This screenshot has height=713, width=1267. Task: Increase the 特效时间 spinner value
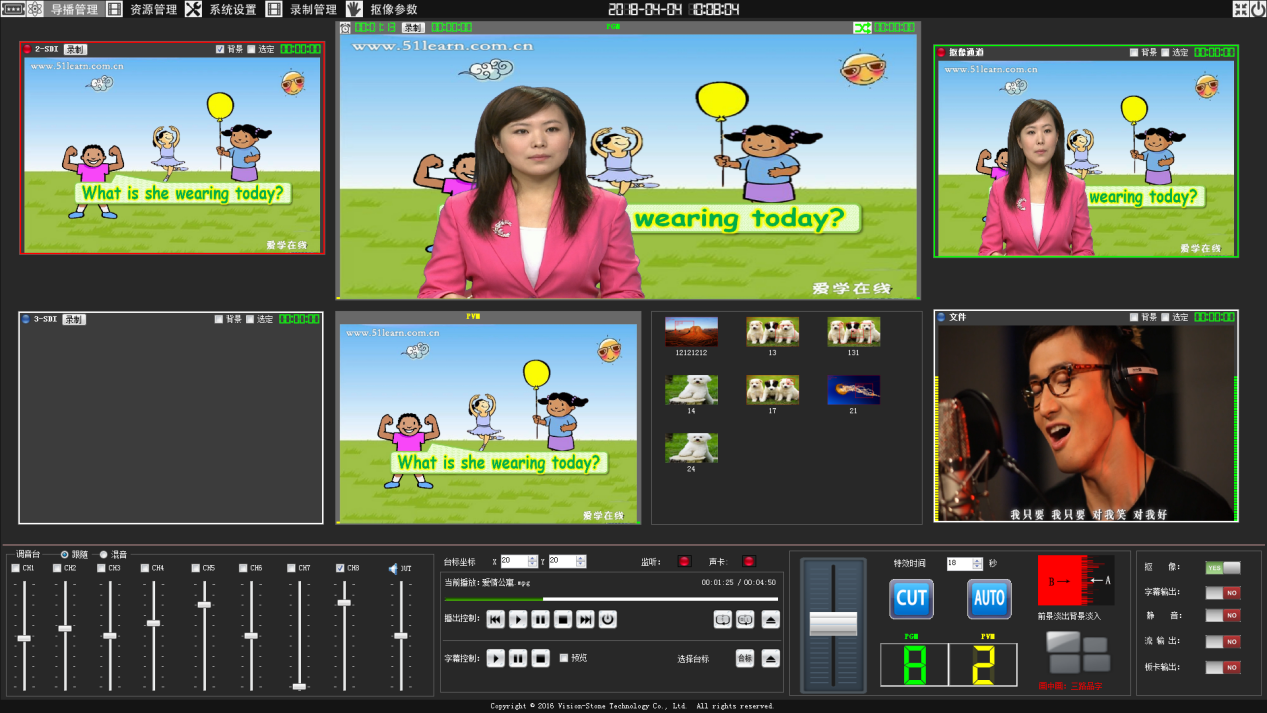coord(979,560)
